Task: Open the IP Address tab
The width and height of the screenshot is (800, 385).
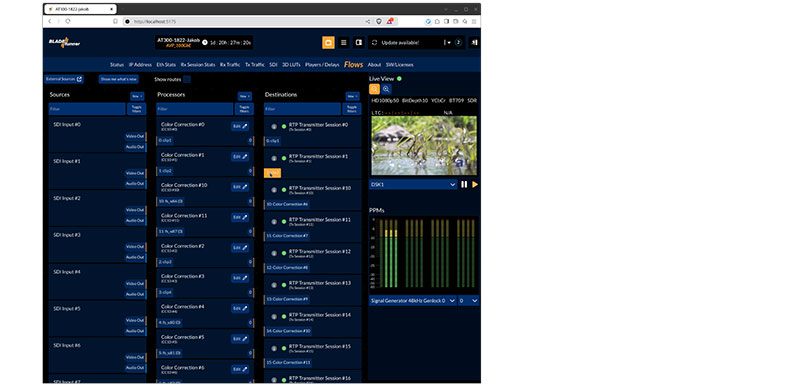Action: 140,65
